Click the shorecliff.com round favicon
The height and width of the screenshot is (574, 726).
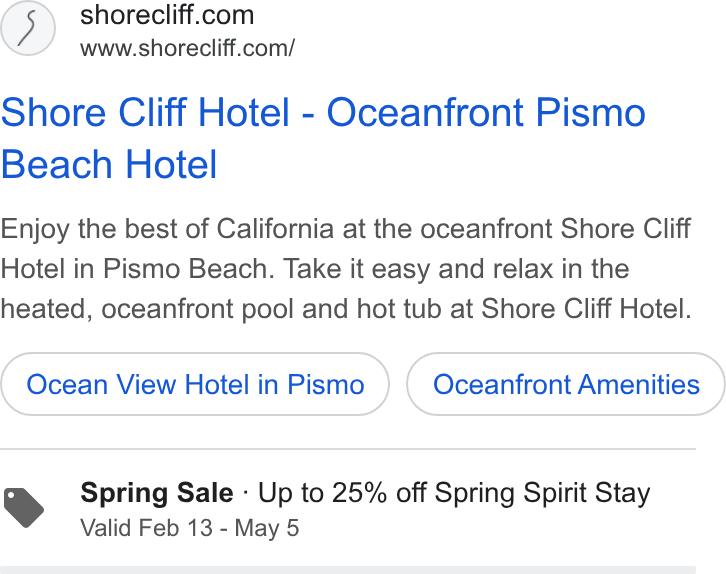[28, 28]
